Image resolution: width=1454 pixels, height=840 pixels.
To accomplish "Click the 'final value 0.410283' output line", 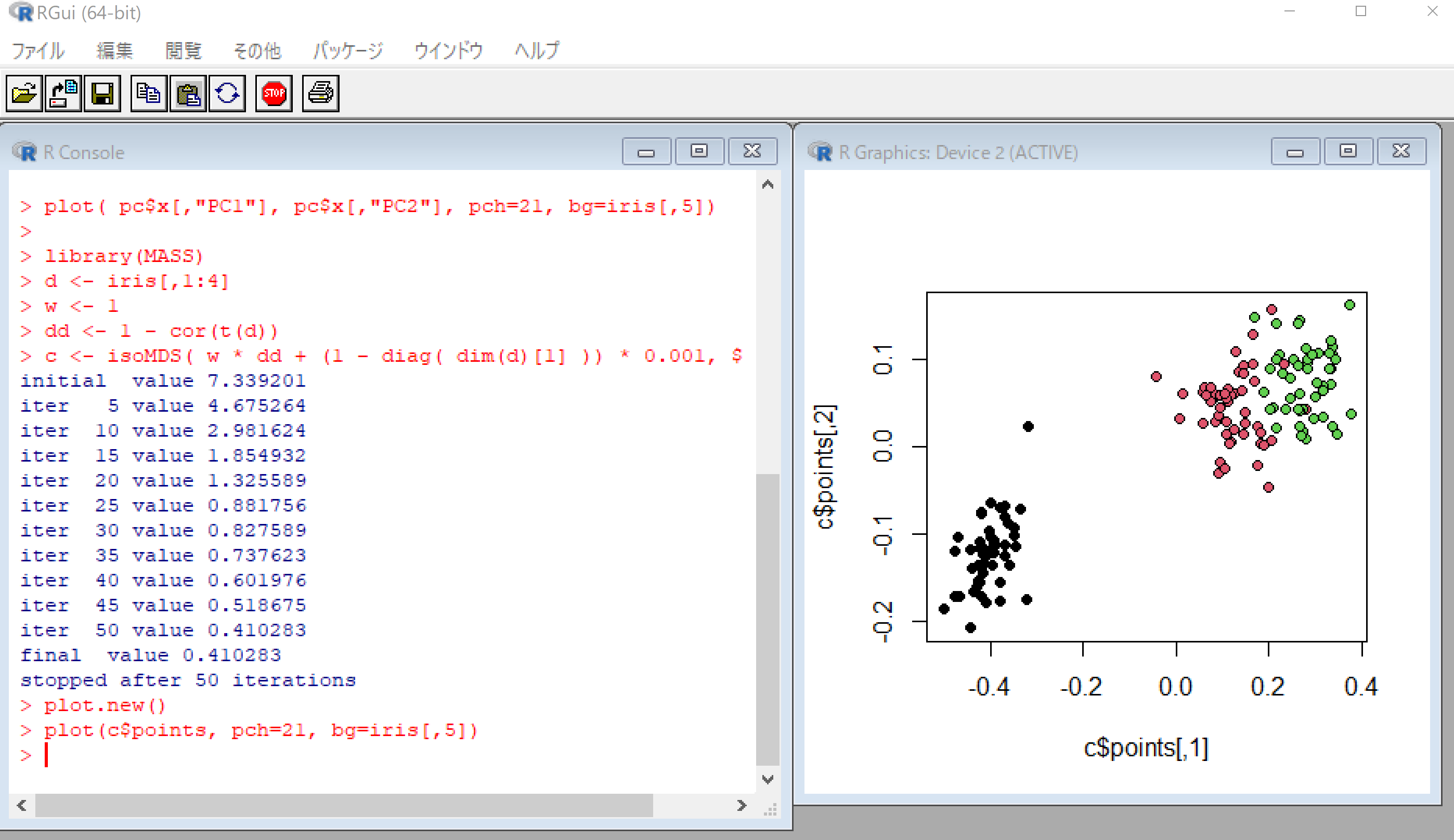I will coord(151,655).
